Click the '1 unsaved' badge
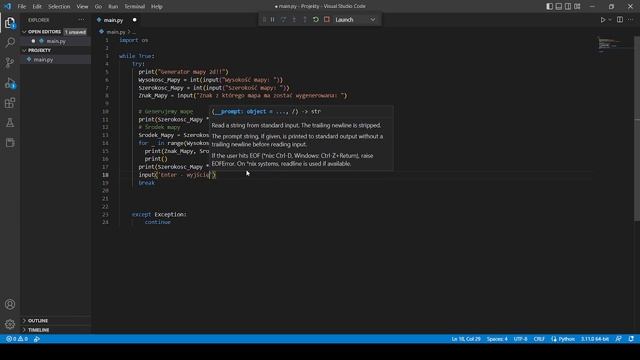Image resolution: width=640 pixels, height=360 pixels. coord(76,32)
